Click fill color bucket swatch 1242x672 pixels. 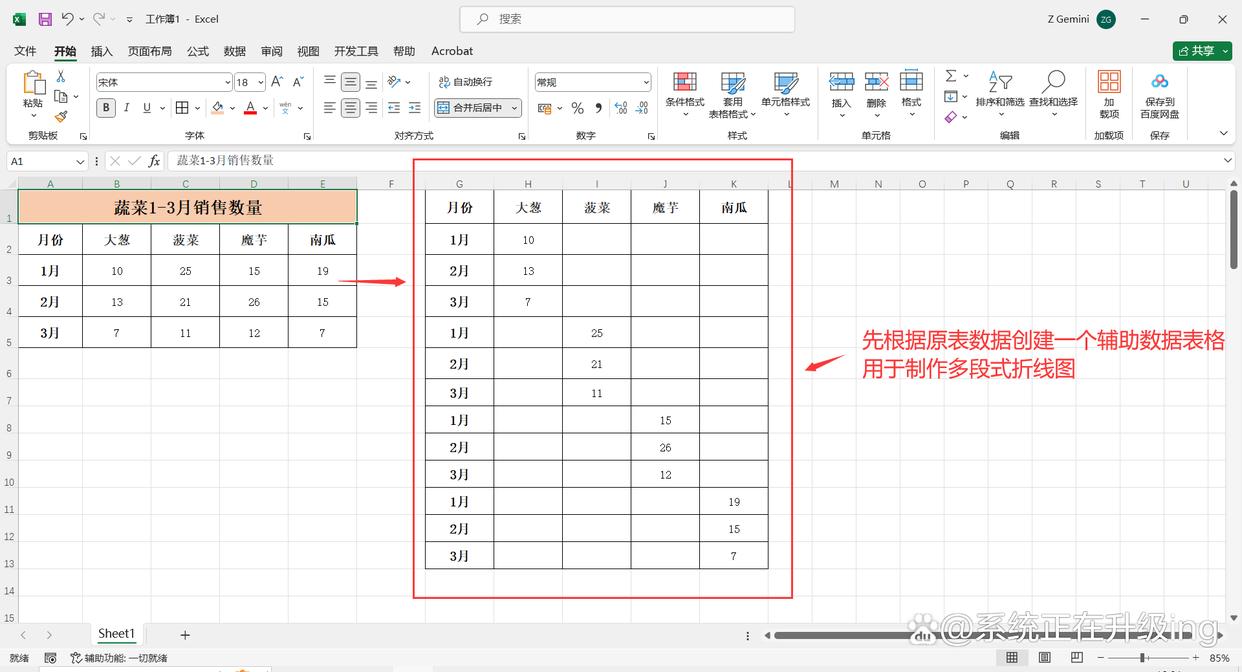tap(217, 108)
